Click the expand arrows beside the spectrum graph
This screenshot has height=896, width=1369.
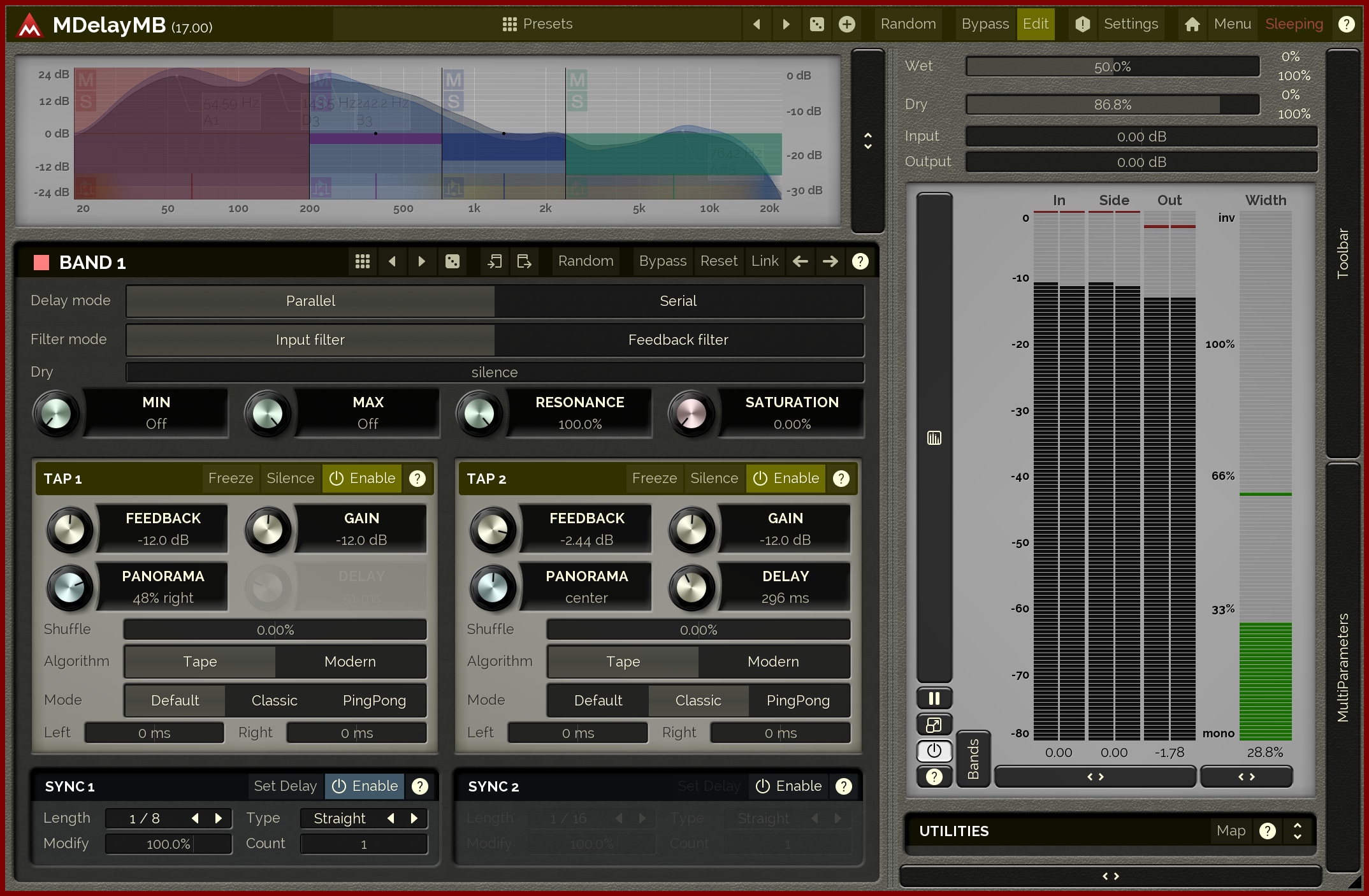point(867,141)
